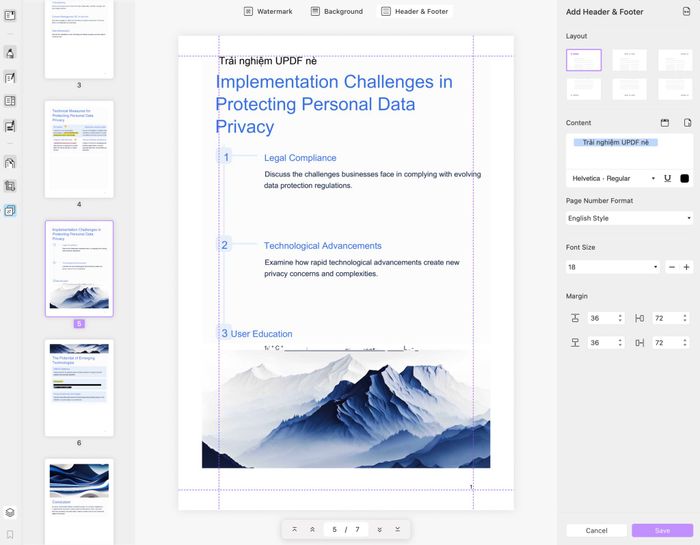Open the layers icon in left sidebar
The image size is (700, 545).
[10, 513]
